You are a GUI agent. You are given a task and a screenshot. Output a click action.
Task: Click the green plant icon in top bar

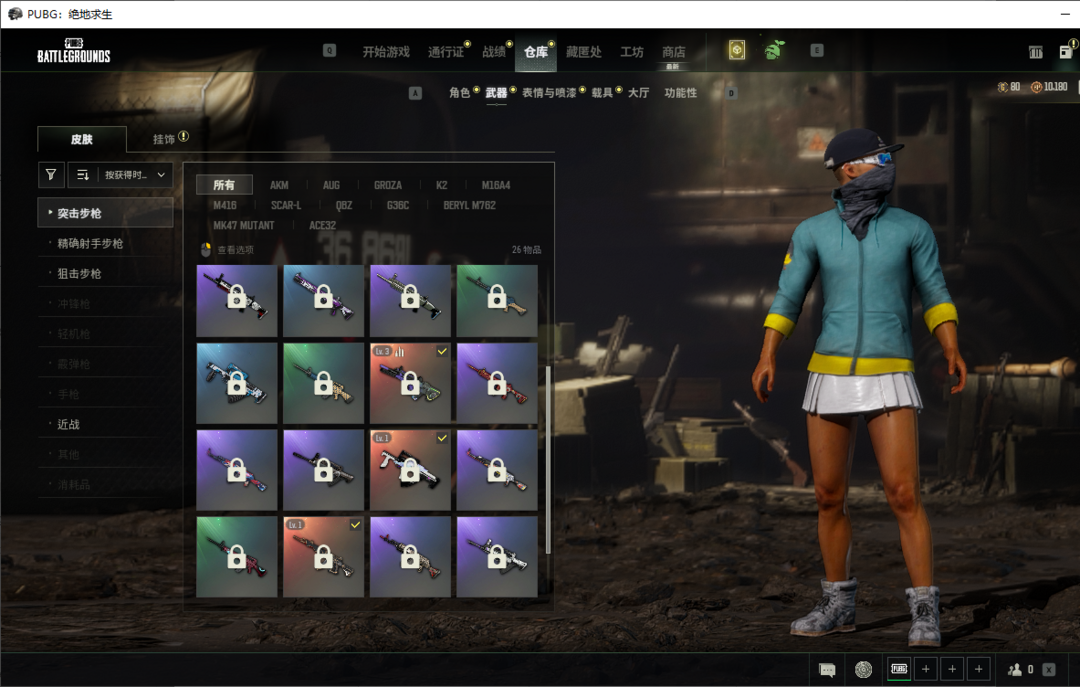774,50
